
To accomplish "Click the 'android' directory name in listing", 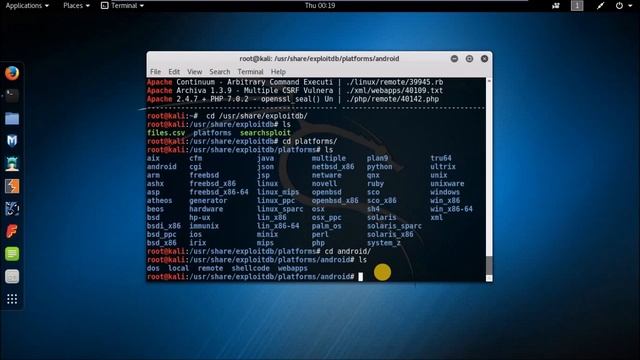I will (162, 167).
